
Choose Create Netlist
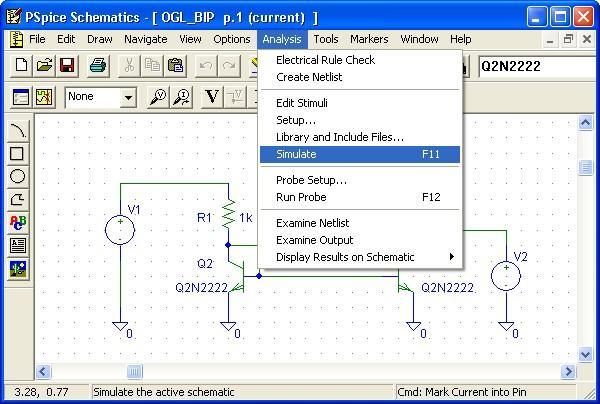coord(360,77)
